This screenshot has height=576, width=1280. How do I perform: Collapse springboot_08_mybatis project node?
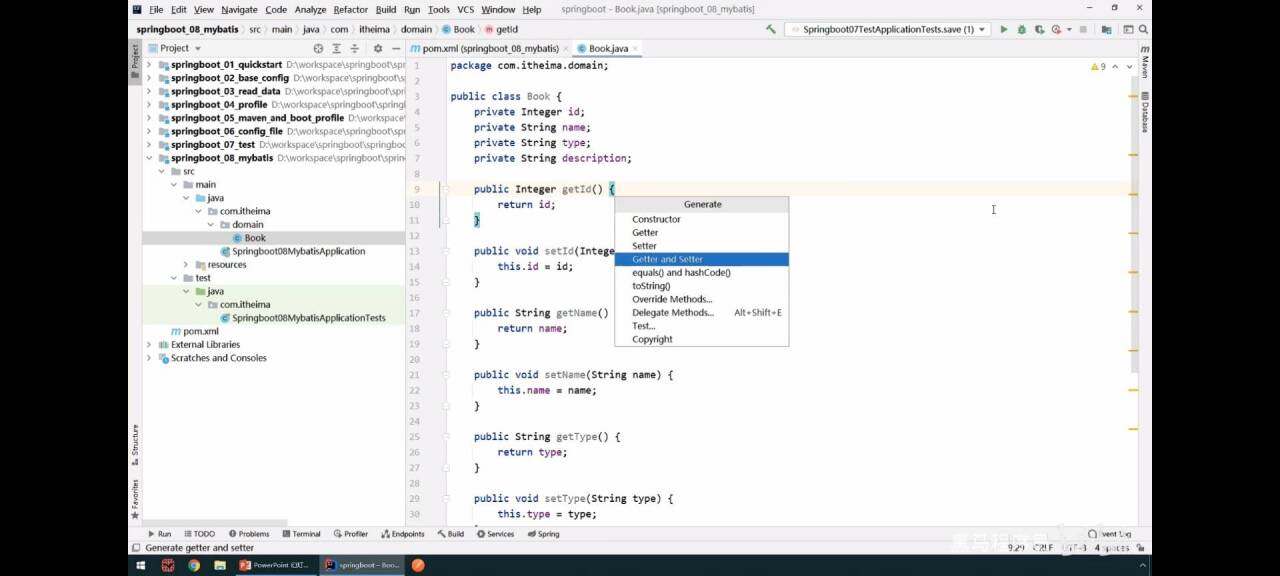pos(149,158)
